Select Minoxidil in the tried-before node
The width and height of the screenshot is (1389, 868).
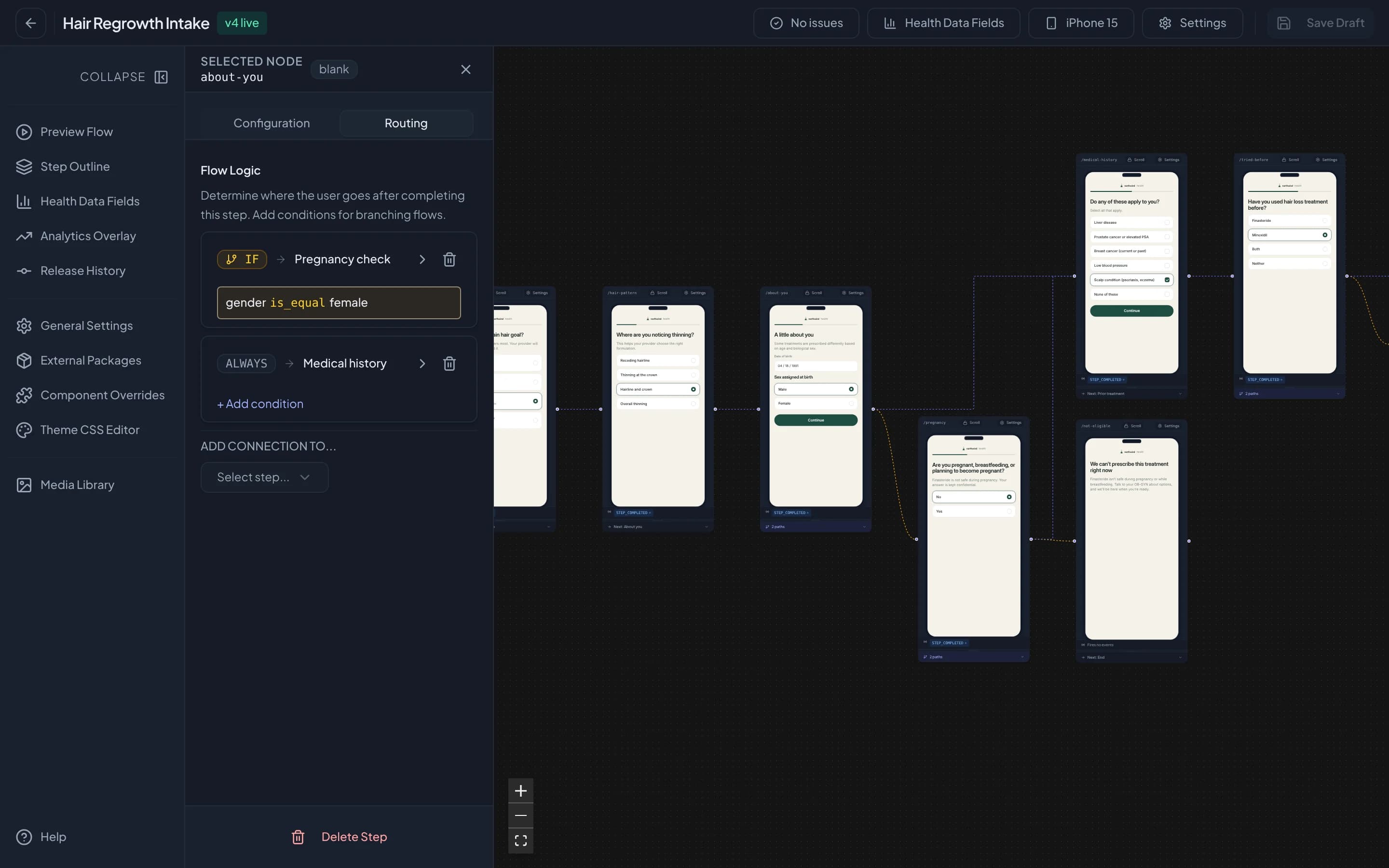pyautogui.click(x=1289, y=235)
